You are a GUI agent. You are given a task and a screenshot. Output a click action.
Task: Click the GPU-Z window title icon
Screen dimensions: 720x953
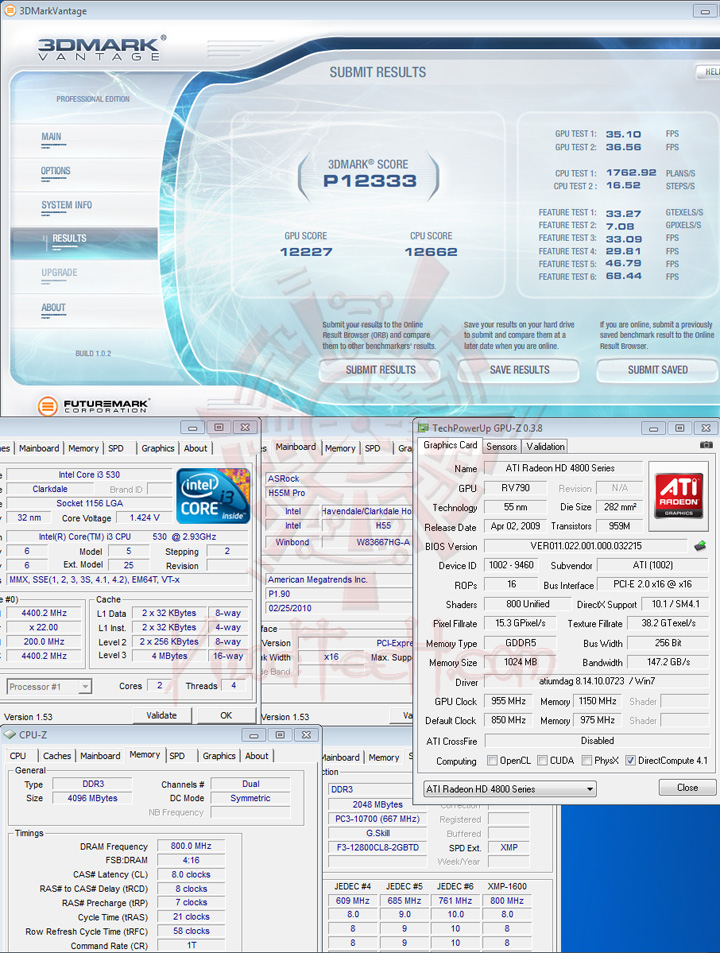(x=423, y=428)
